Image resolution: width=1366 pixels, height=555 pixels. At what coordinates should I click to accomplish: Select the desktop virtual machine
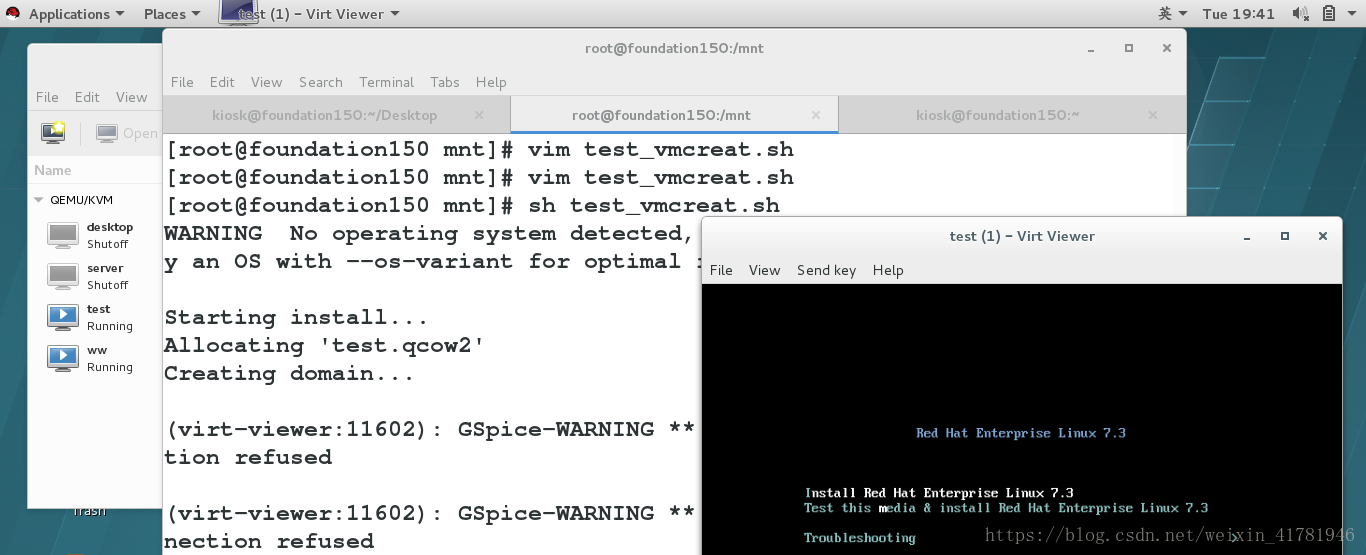[95, 235]
